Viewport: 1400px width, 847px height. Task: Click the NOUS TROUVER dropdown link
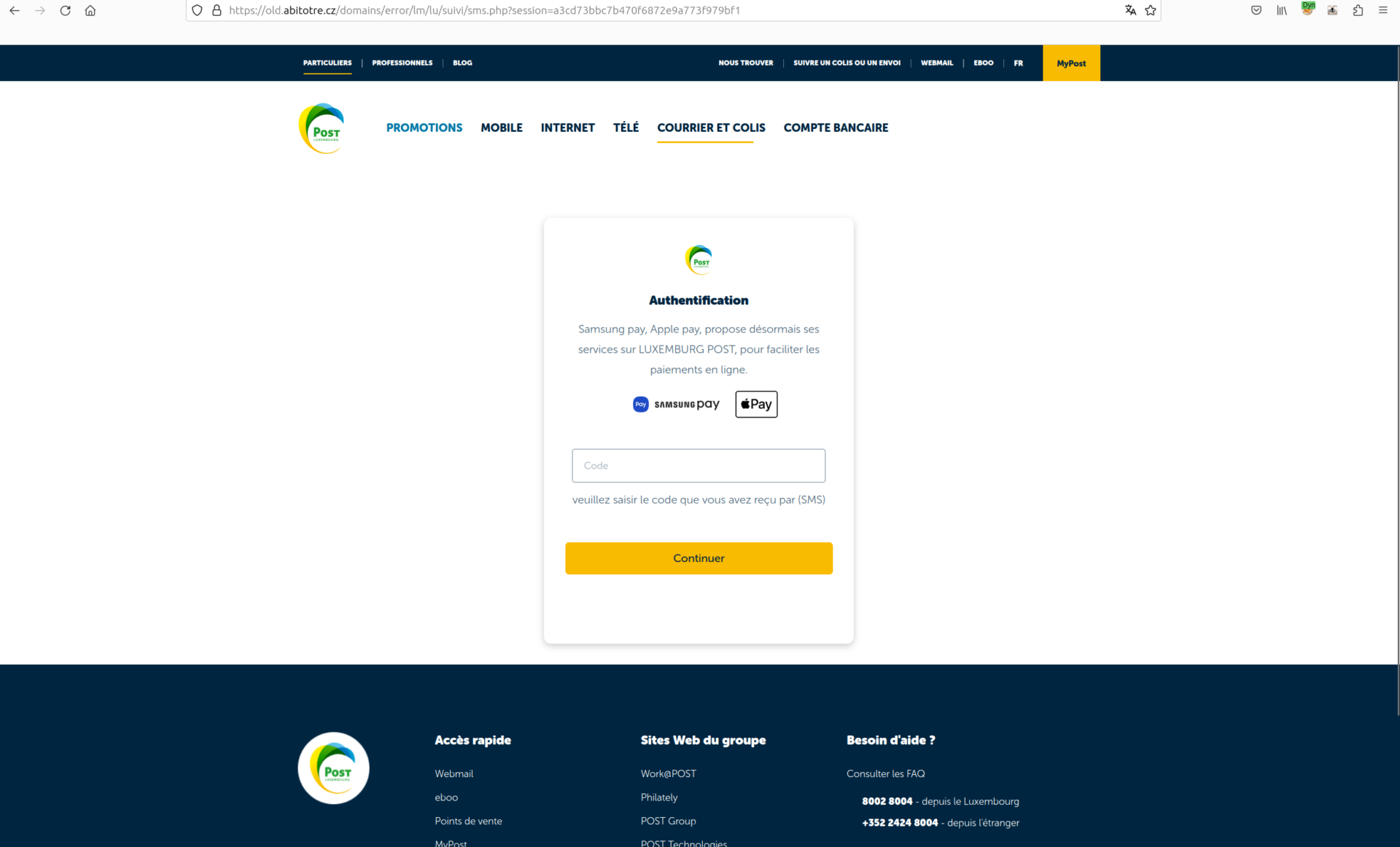(745, 63)
